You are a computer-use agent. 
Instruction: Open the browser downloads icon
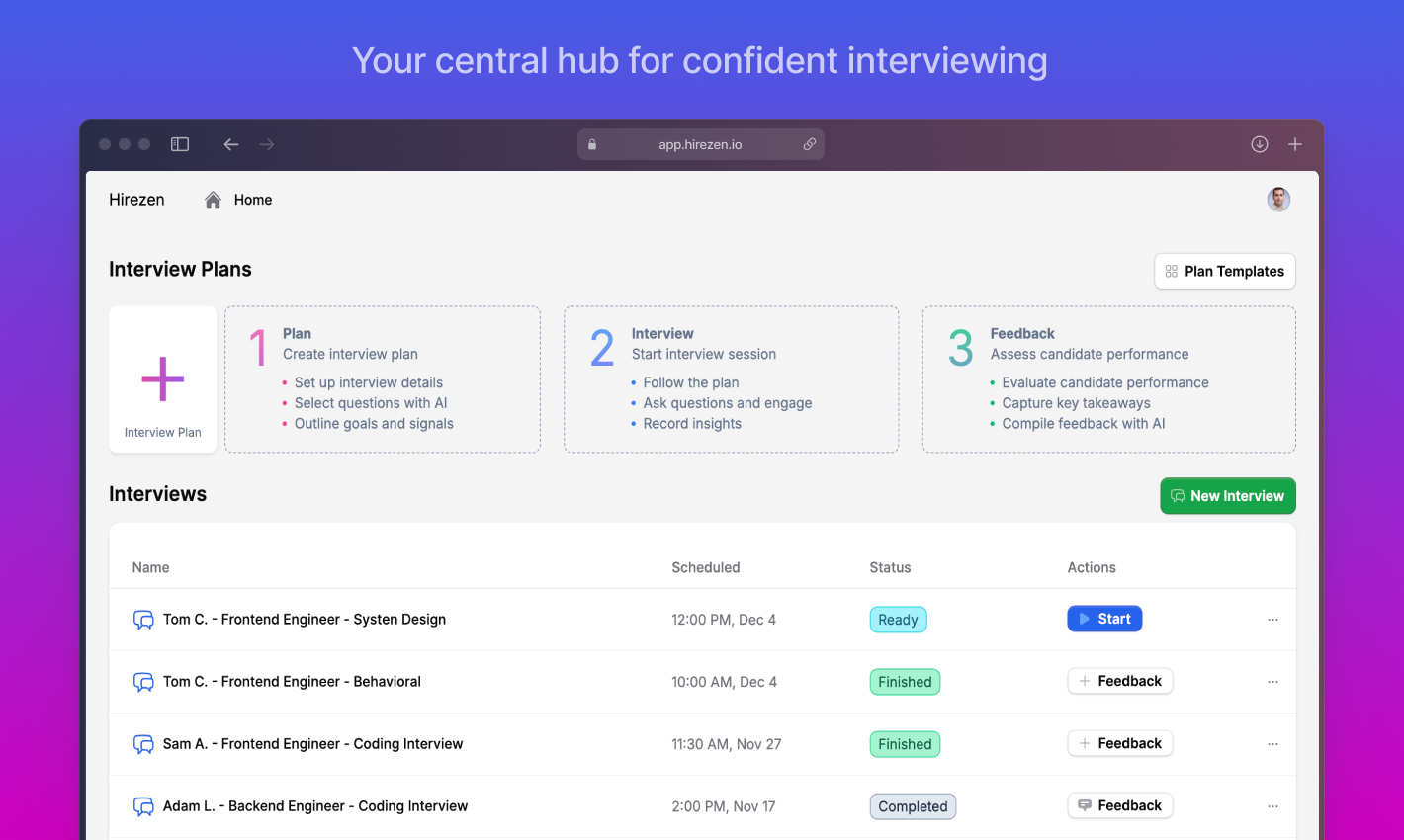[1260, 144]
